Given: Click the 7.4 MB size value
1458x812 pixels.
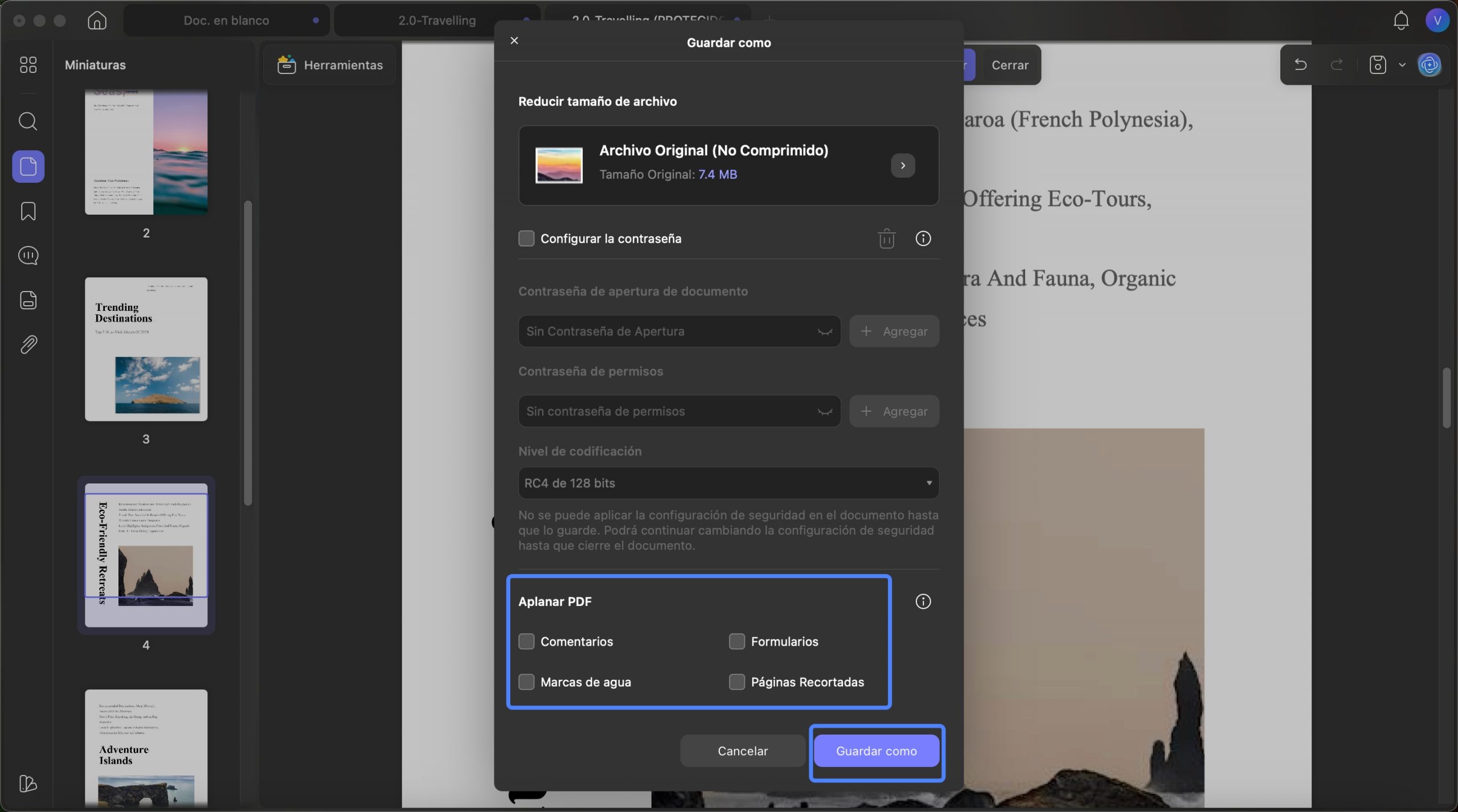Looking at the screenshot, I should coord(717,175).
